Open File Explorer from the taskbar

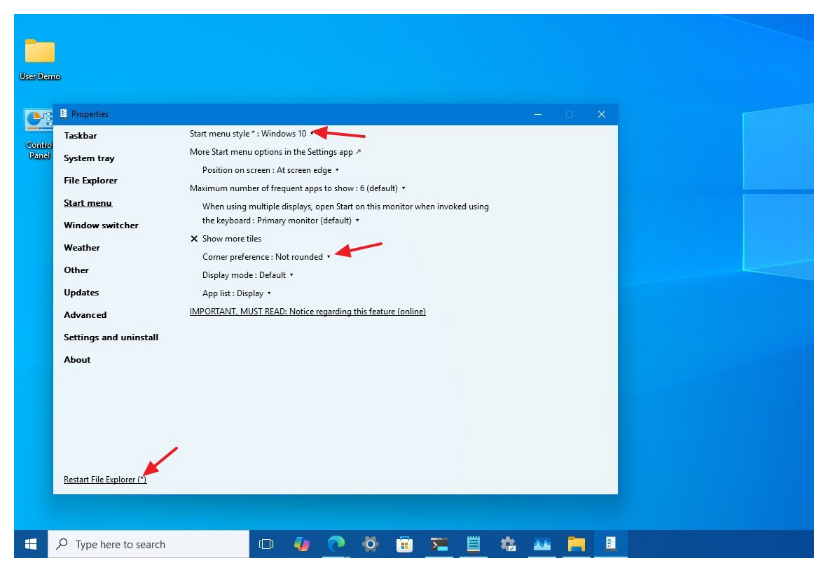click(x=576, y=544)
